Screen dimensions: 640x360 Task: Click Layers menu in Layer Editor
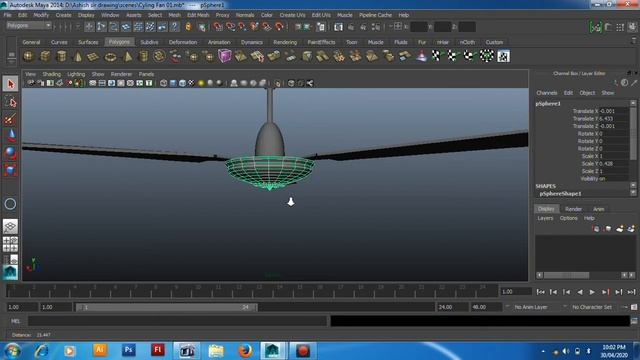tap(545, 218)
